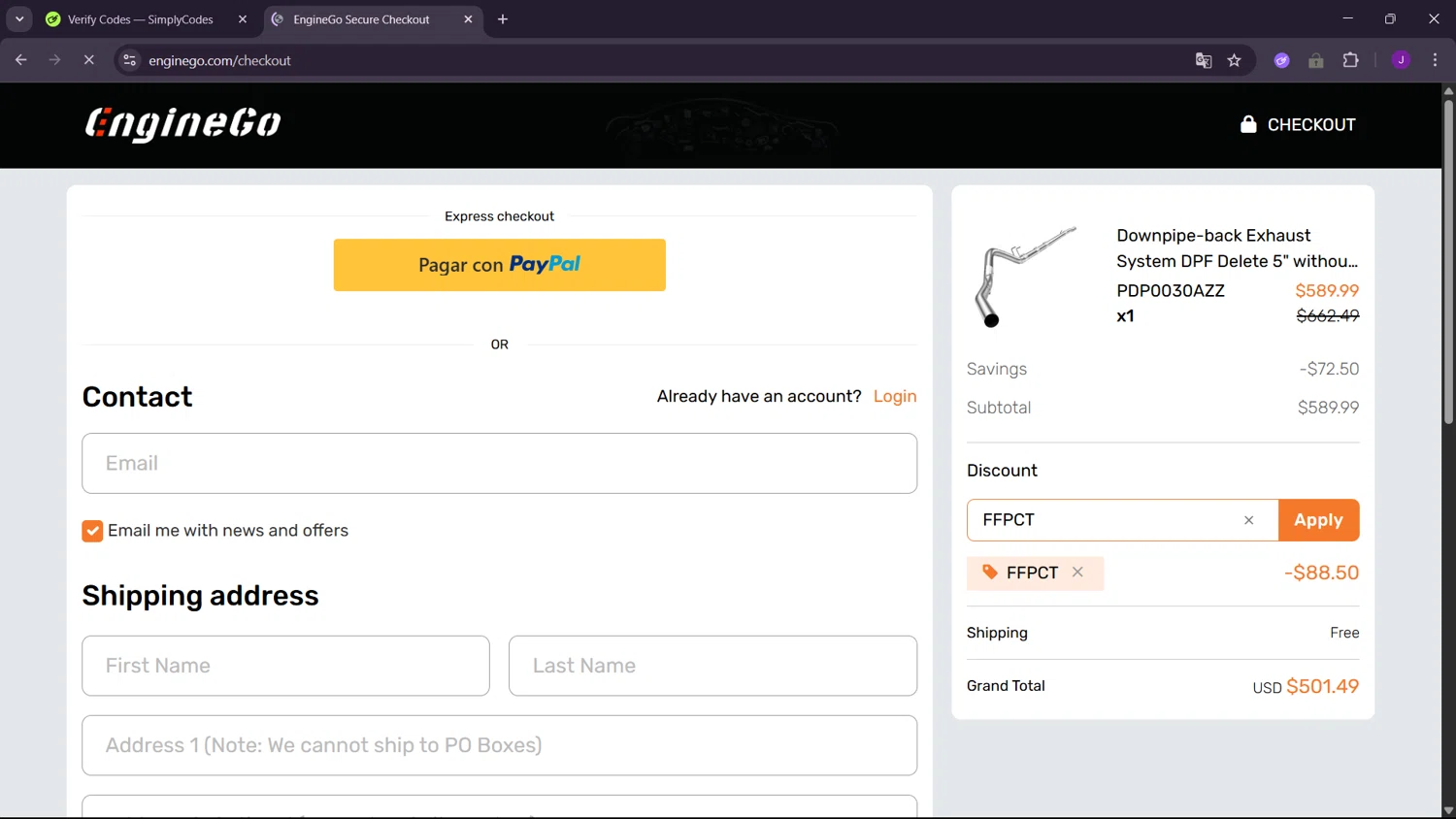Viewport: 1456px width, 819px height.
Task: Restore down the browser window
Action: pyautogui.click(x=1390, y=19)
